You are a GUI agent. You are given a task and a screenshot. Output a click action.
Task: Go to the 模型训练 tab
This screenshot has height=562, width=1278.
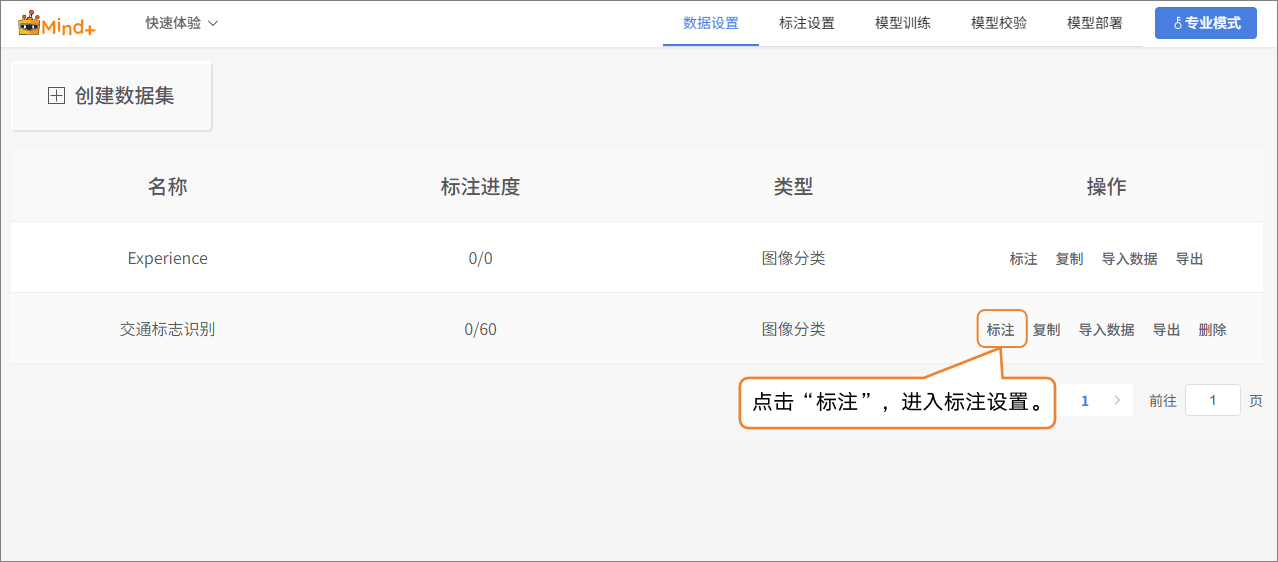pos(902,23)
